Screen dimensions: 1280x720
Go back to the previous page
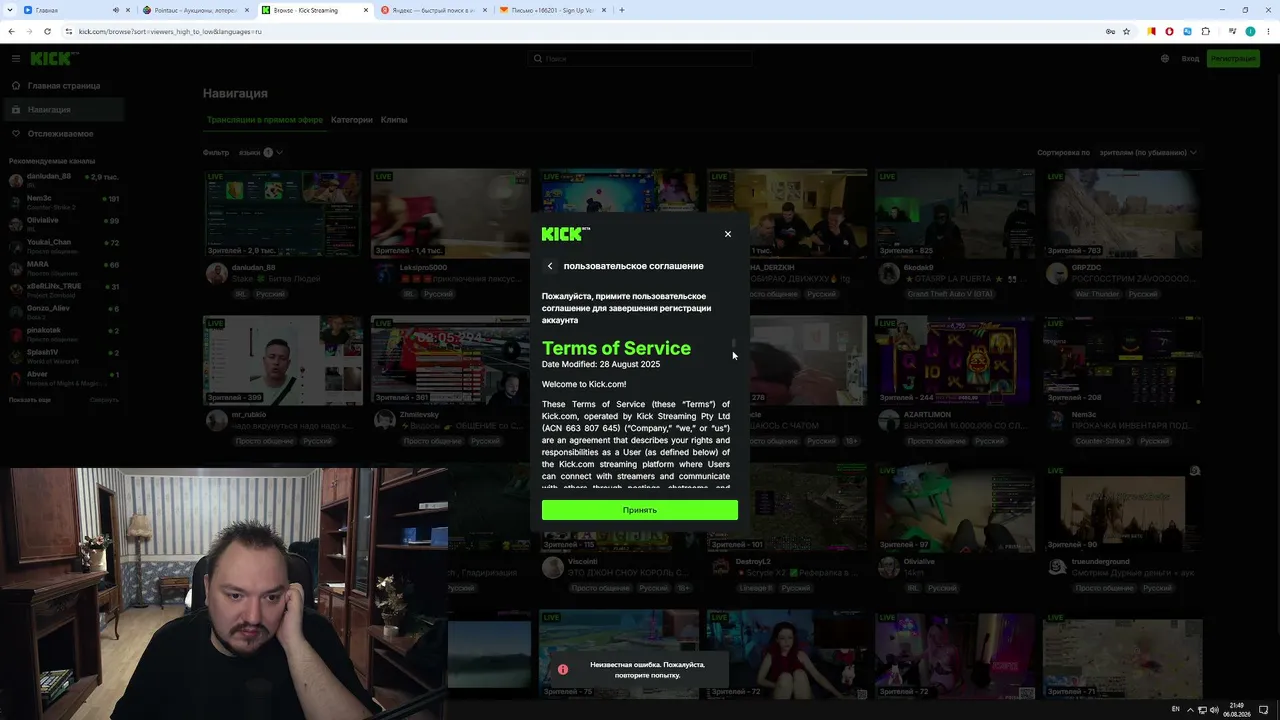(11, 31)
